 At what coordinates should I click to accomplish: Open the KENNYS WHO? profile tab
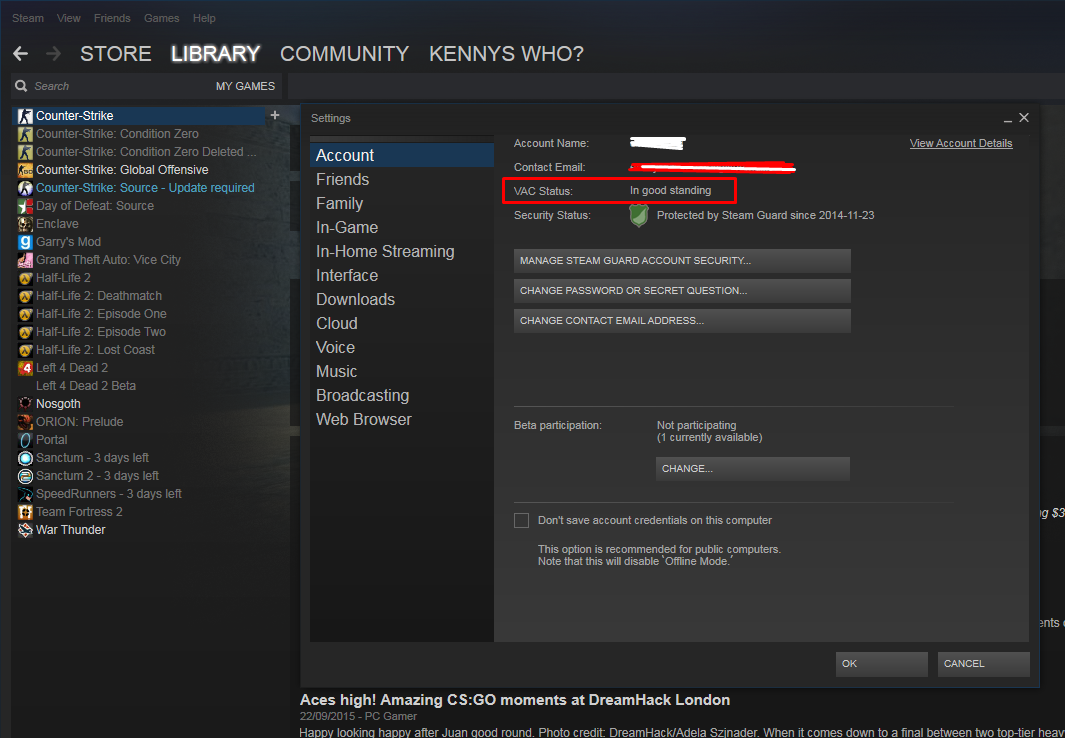(x=507, y=54)
